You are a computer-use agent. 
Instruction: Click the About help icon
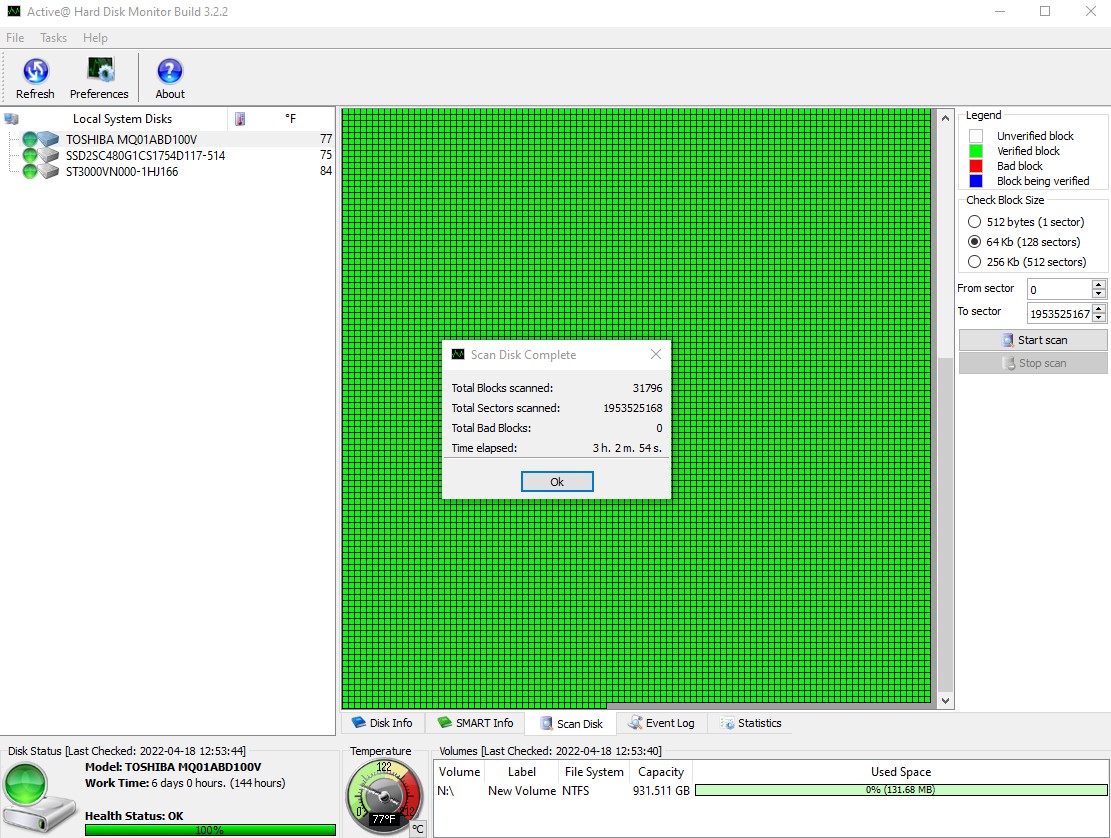pyautogui.click(x=170, y=77)
